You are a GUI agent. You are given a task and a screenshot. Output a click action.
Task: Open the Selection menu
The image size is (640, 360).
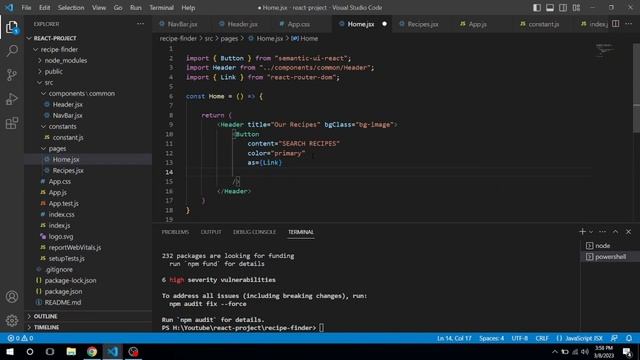tap(71, 8)
